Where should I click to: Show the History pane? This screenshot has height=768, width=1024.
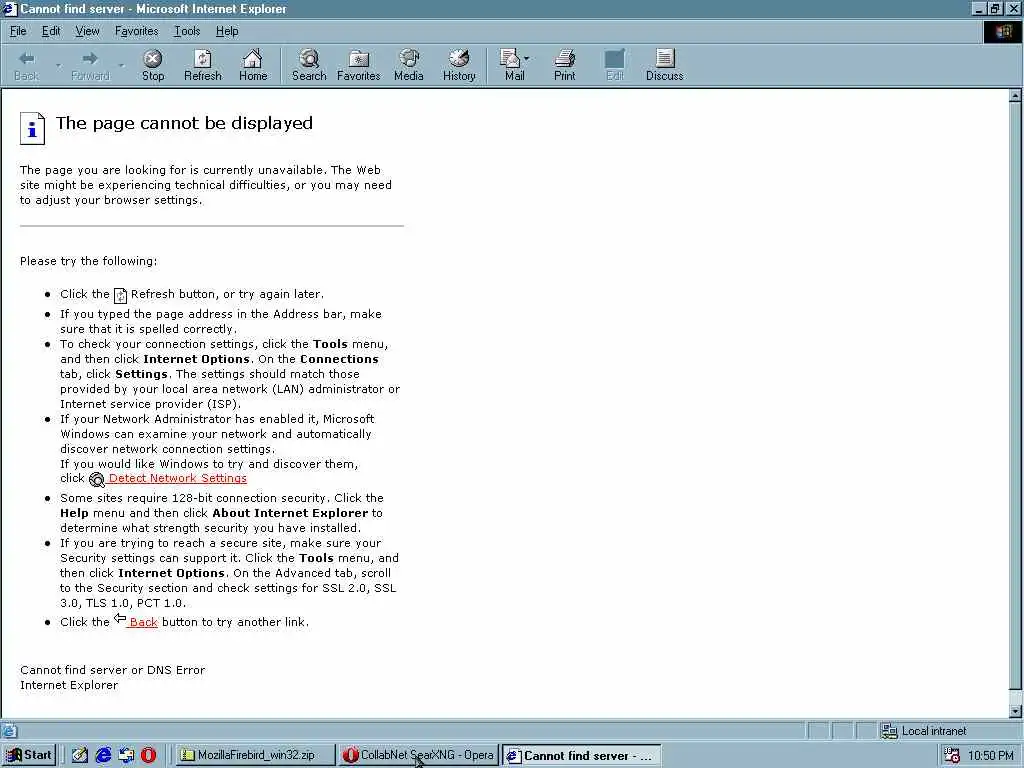click(x=459, y=65)
